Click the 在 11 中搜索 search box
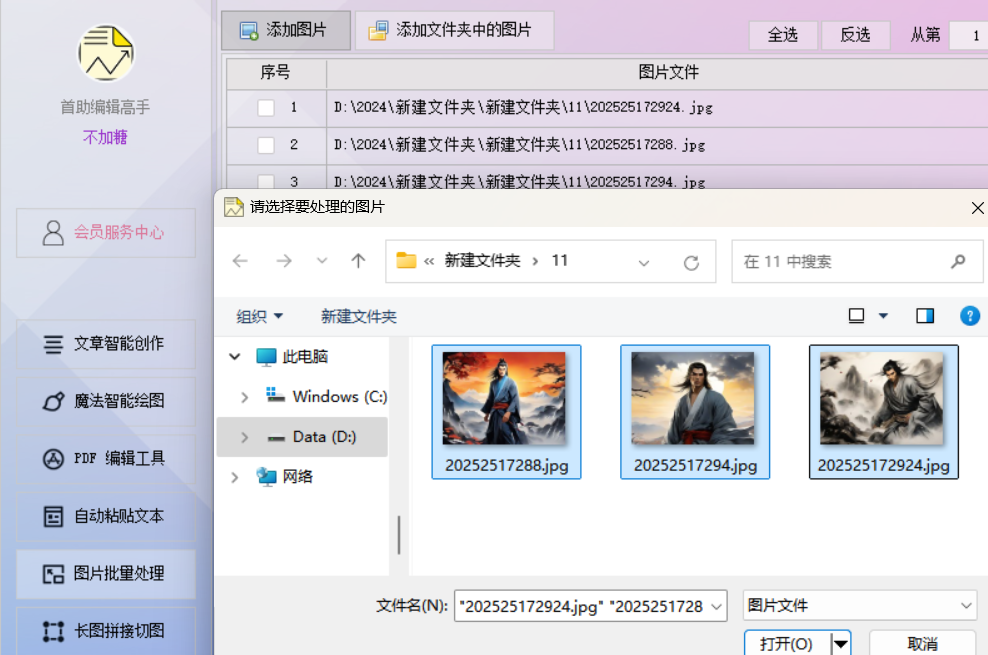 pos(857,261)
